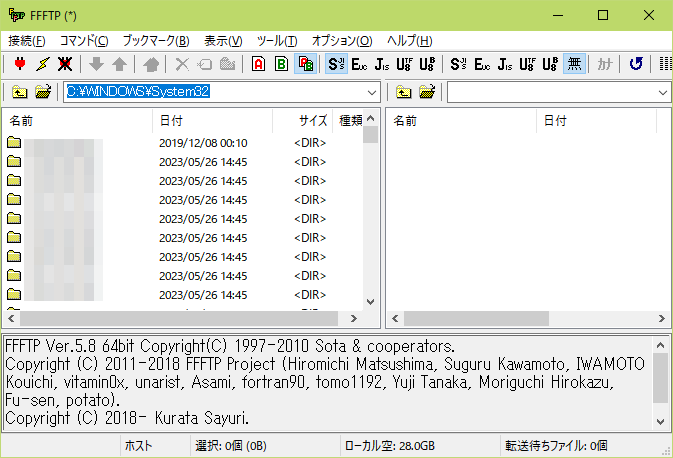
Task: Click status bar text 転送待ちファイル: 0個
Action: tap(556, 446)
